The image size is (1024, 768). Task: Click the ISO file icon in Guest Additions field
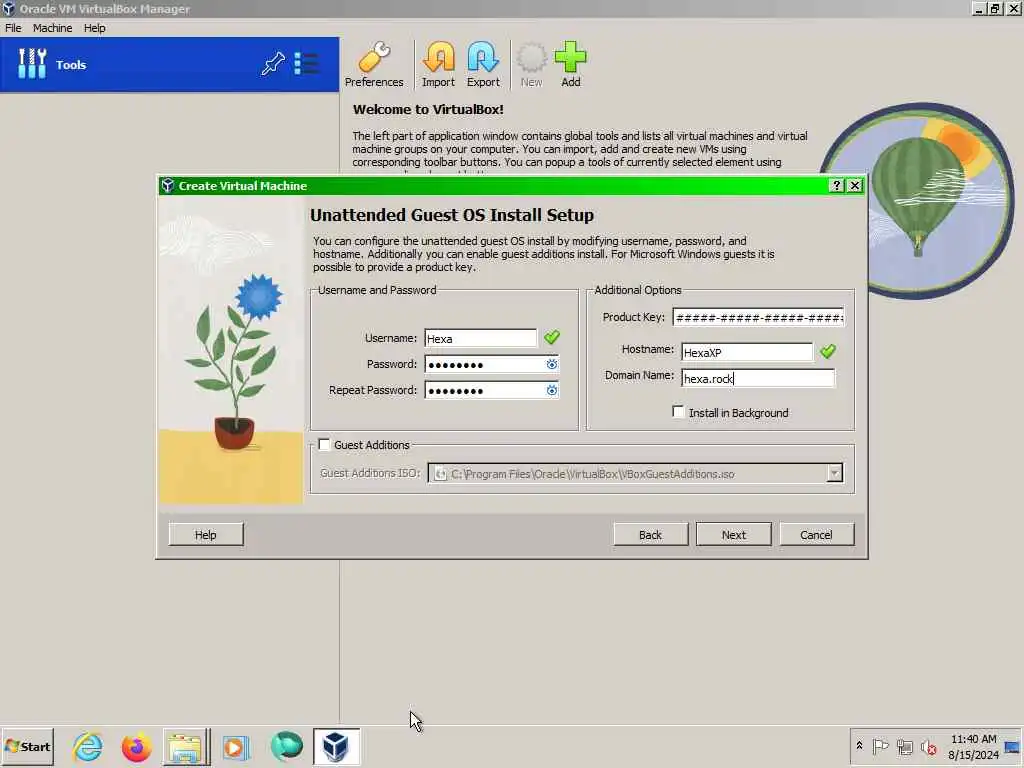pos(440,474)
